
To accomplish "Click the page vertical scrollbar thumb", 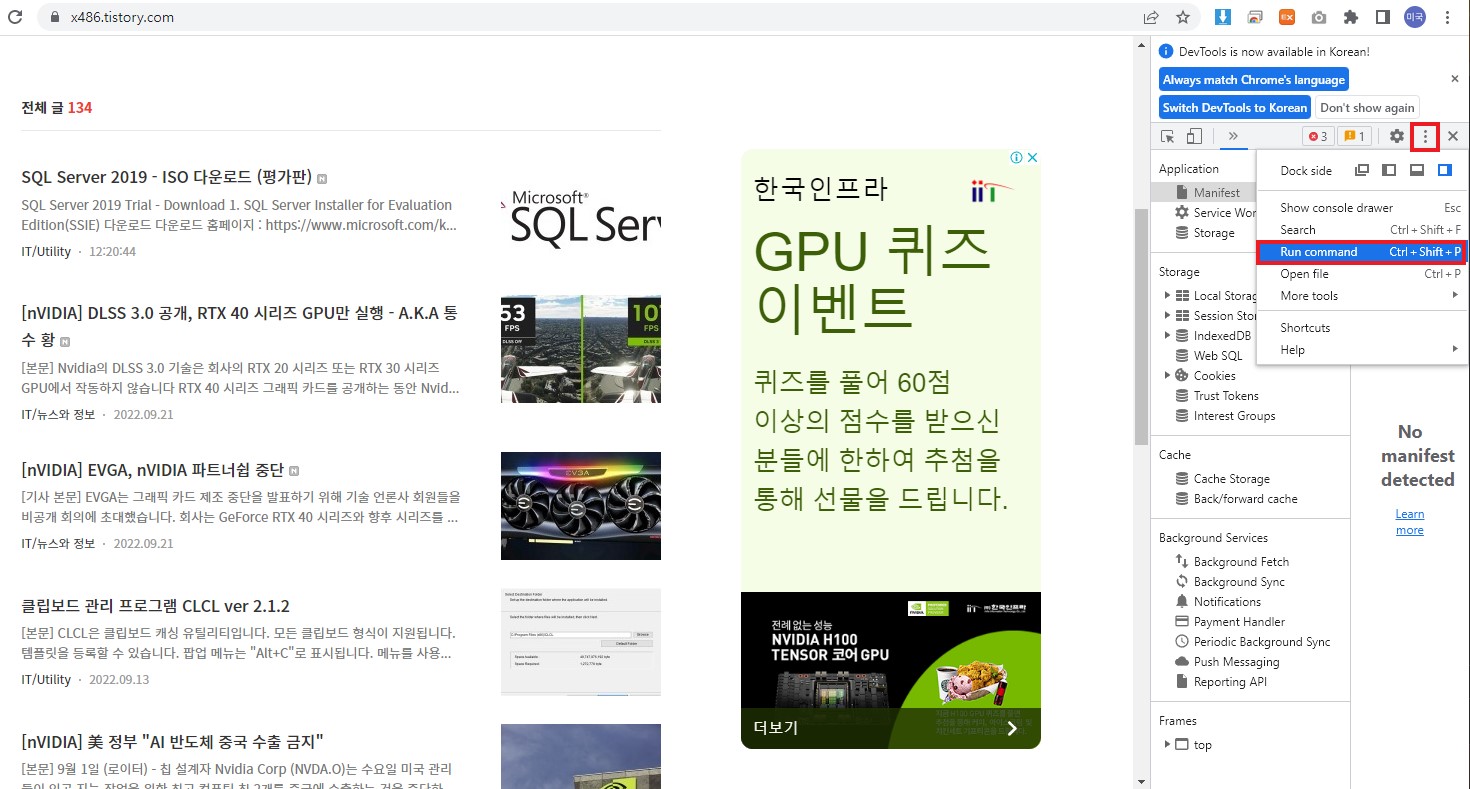I will (x=1141, y=326).
